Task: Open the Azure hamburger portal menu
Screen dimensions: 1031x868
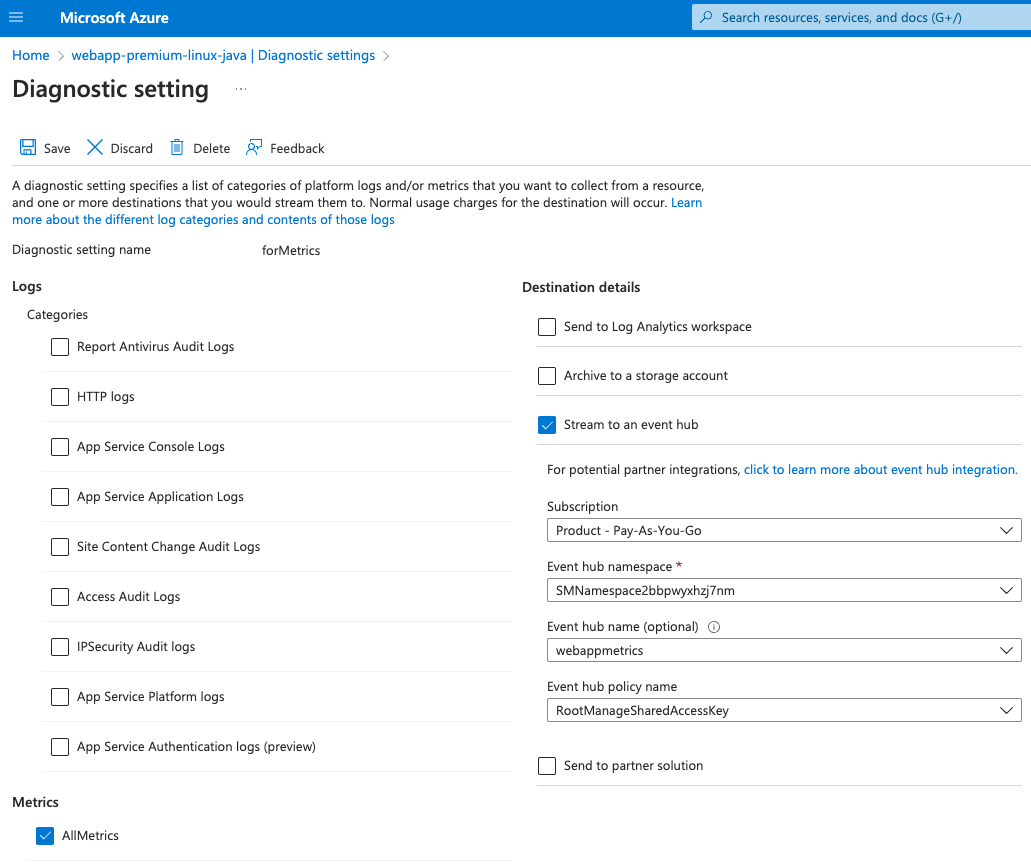Action: [16, 18]
